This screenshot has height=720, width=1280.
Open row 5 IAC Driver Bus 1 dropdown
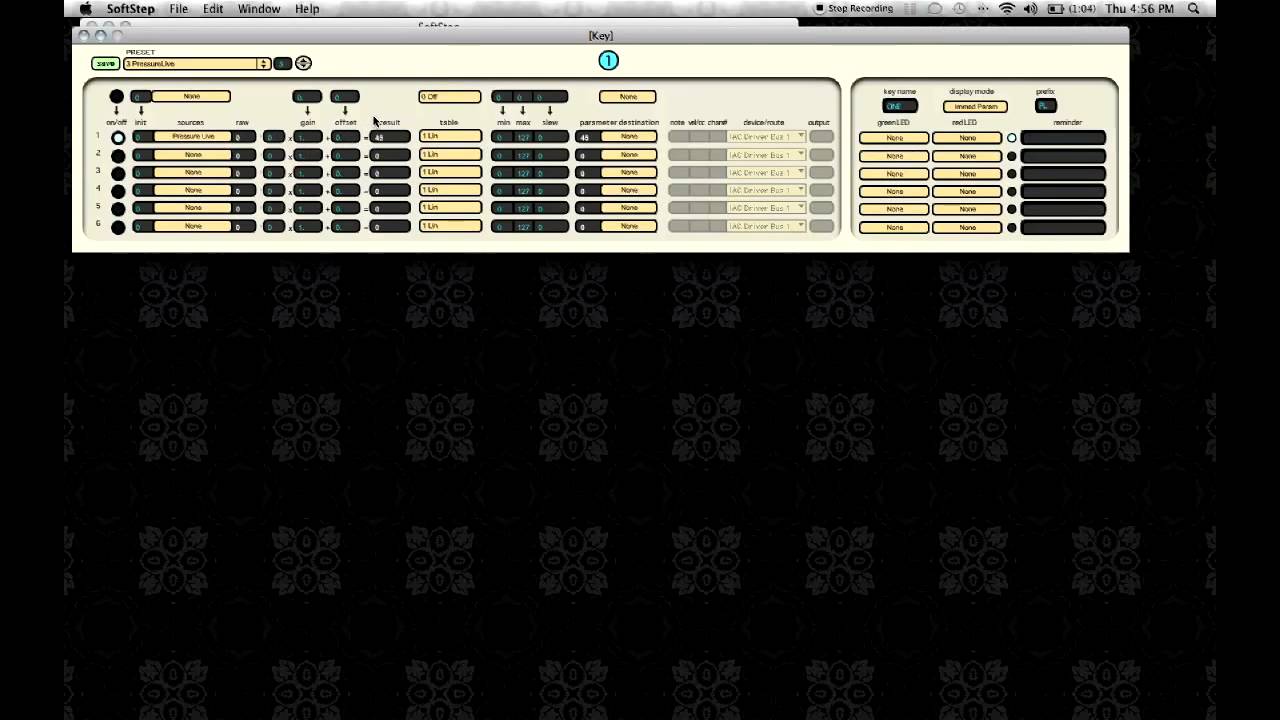(766, 208)
